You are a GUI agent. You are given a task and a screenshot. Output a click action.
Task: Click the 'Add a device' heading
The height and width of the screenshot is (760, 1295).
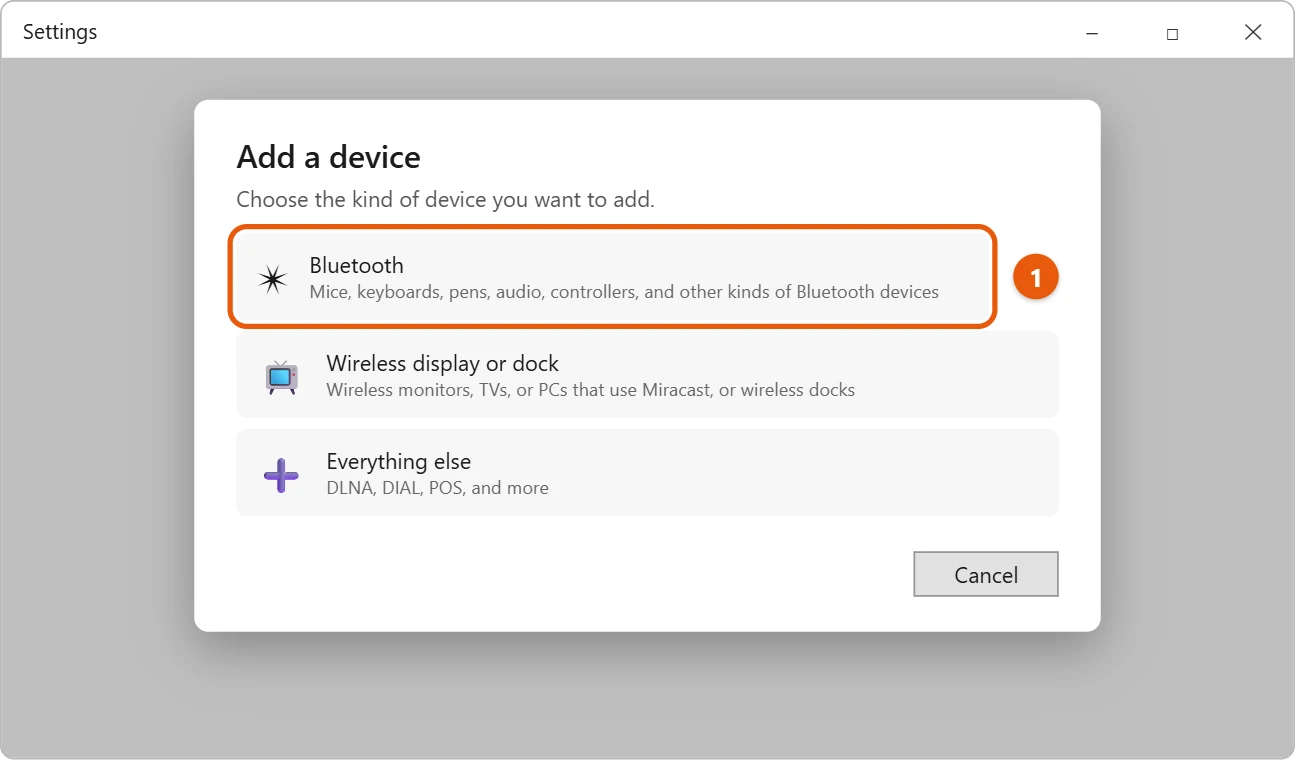pos(328,157)
